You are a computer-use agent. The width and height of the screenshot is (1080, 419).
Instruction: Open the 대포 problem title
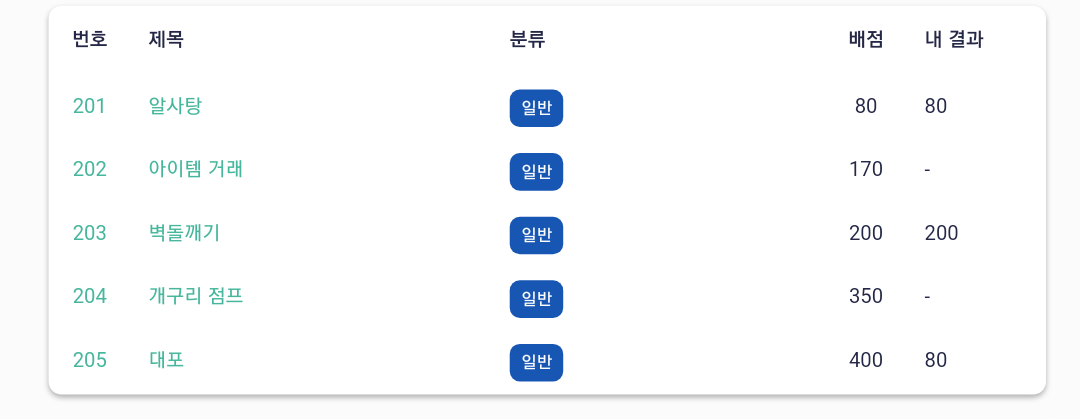tap(166, 360)
